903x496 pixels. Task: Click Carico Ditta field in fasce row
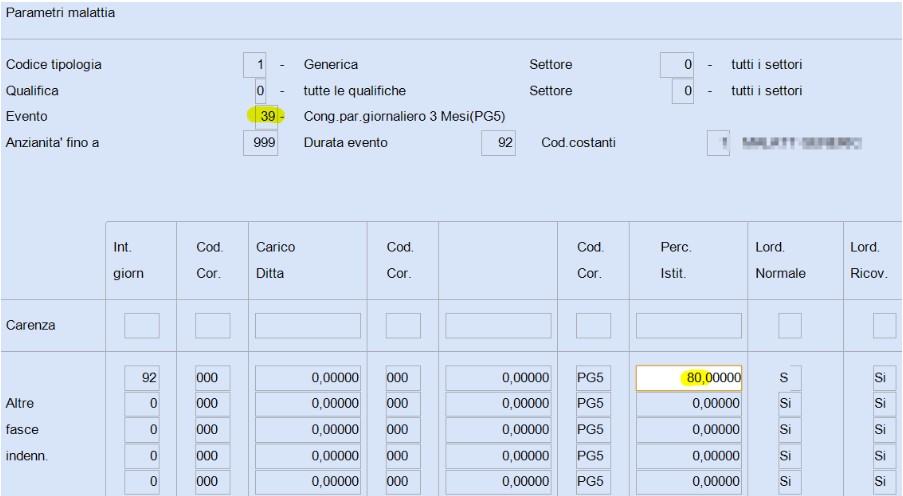click(308, 430)
